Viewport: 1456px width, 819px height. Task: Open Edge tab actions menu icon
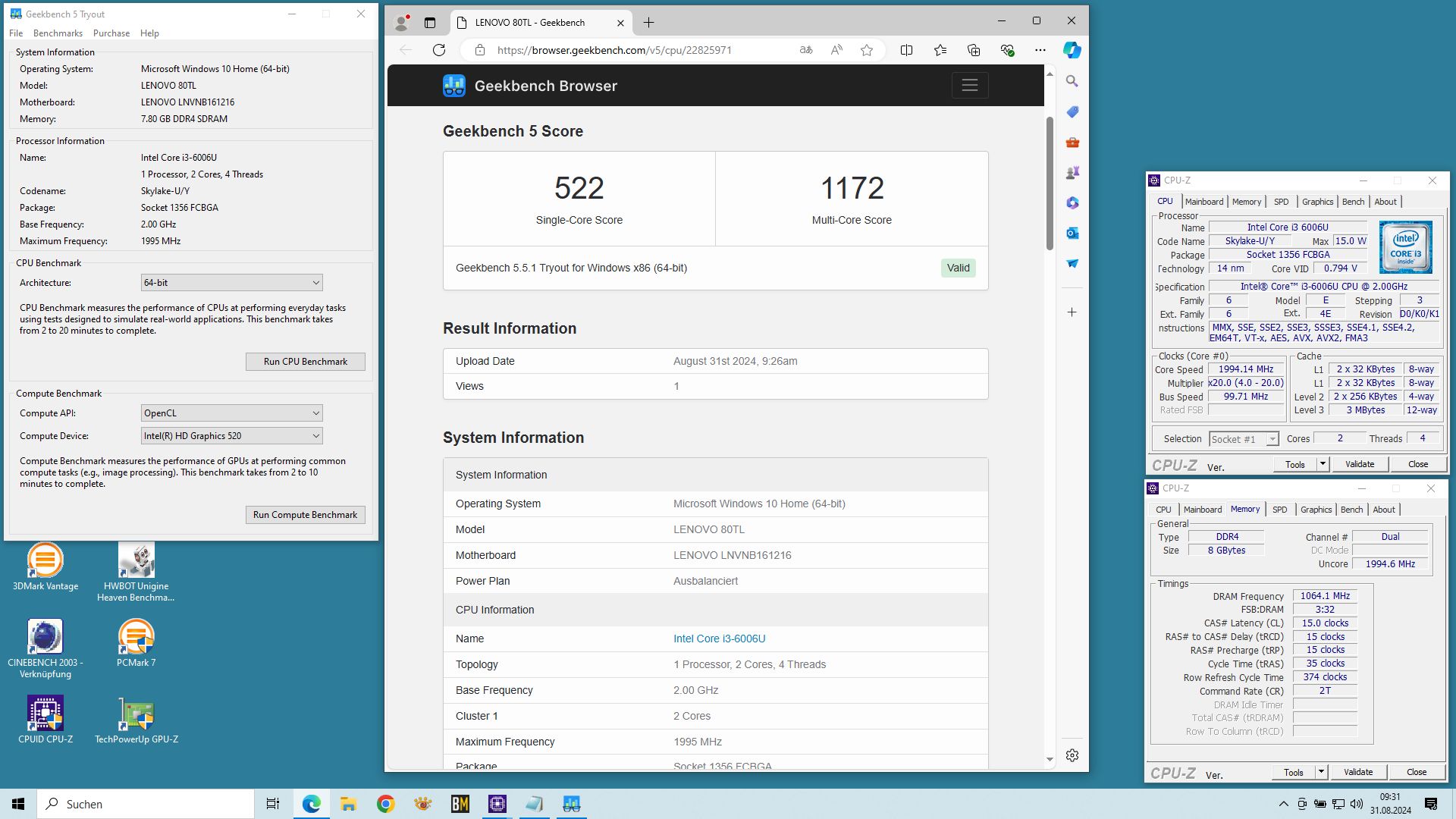tap(430, 23)
